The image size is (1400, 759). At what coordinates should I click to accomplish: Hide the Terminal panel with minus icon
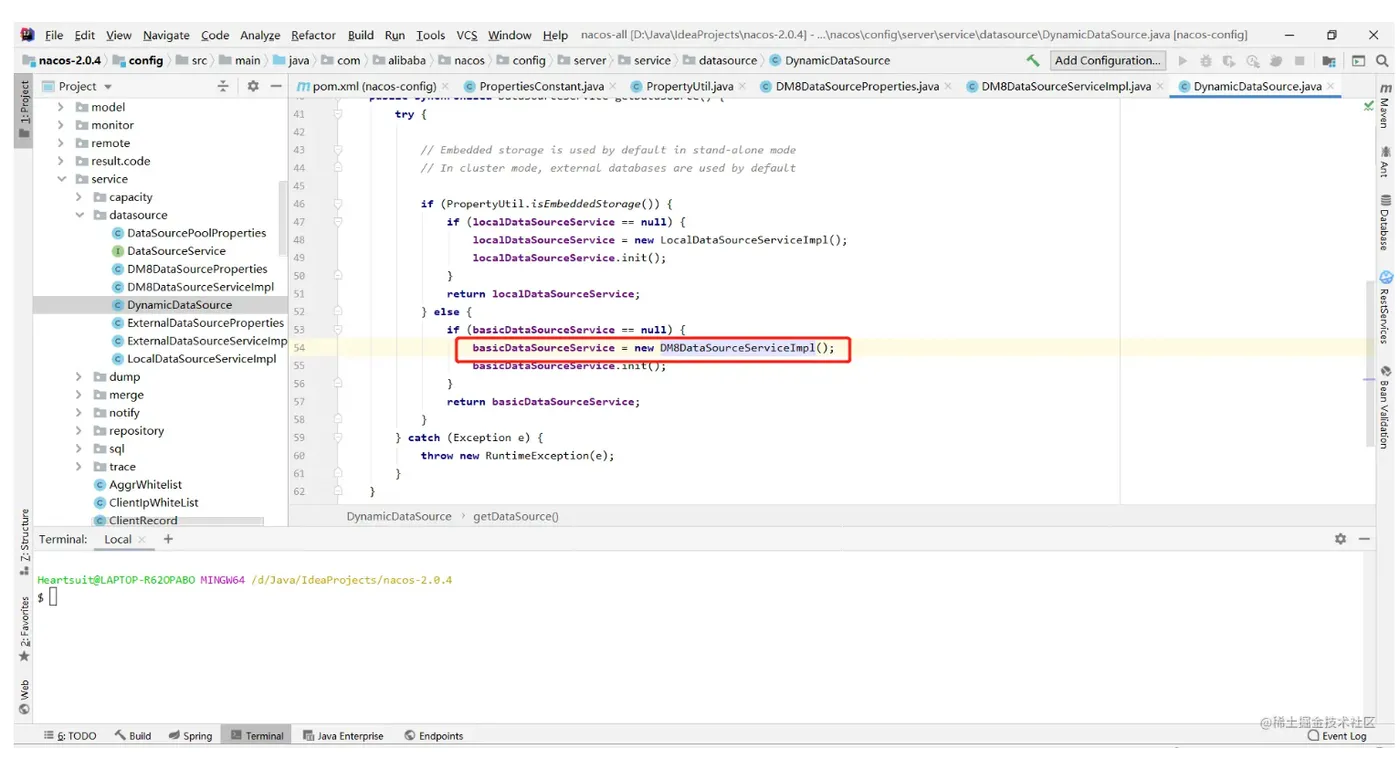click(1364, 539)
